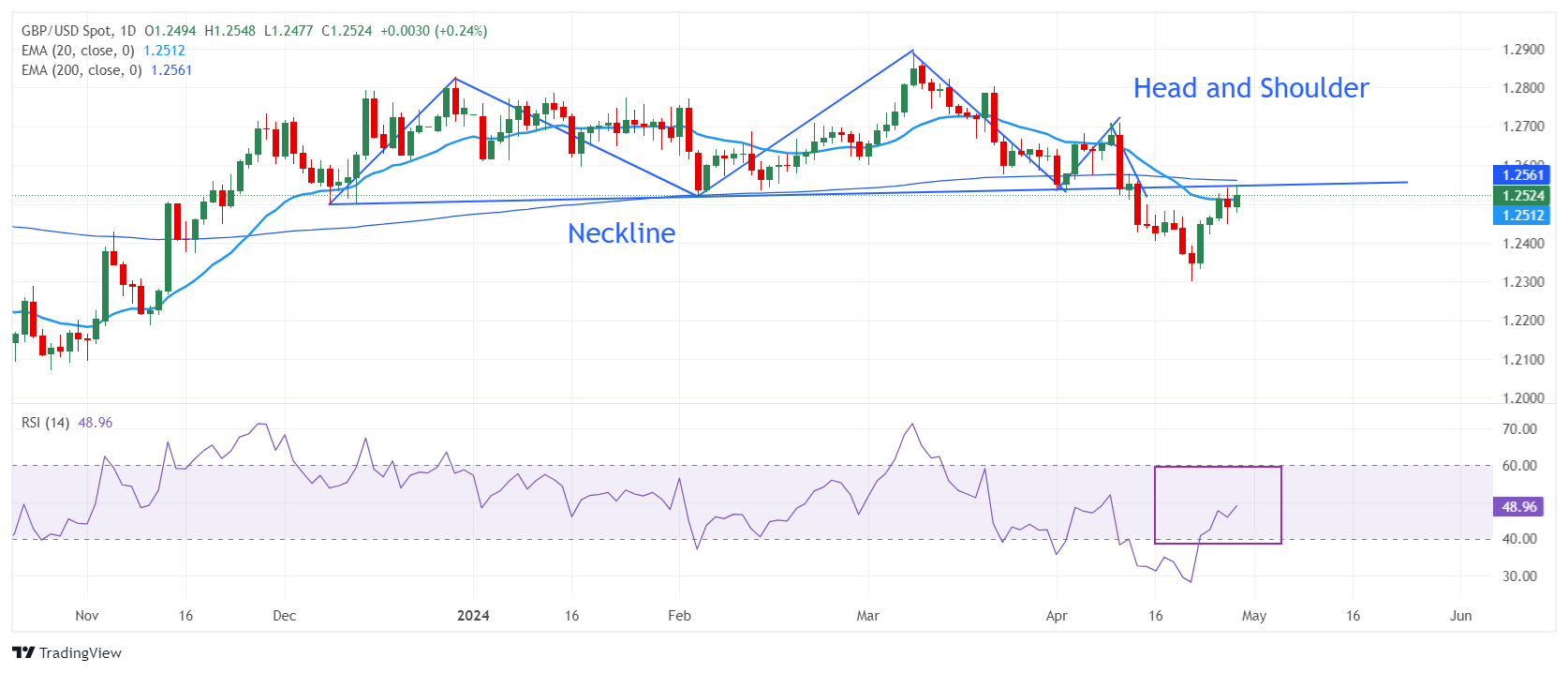Click the TradingView logo icon
The width and height of the screenshot is (1568, 673).
point(23,653)
